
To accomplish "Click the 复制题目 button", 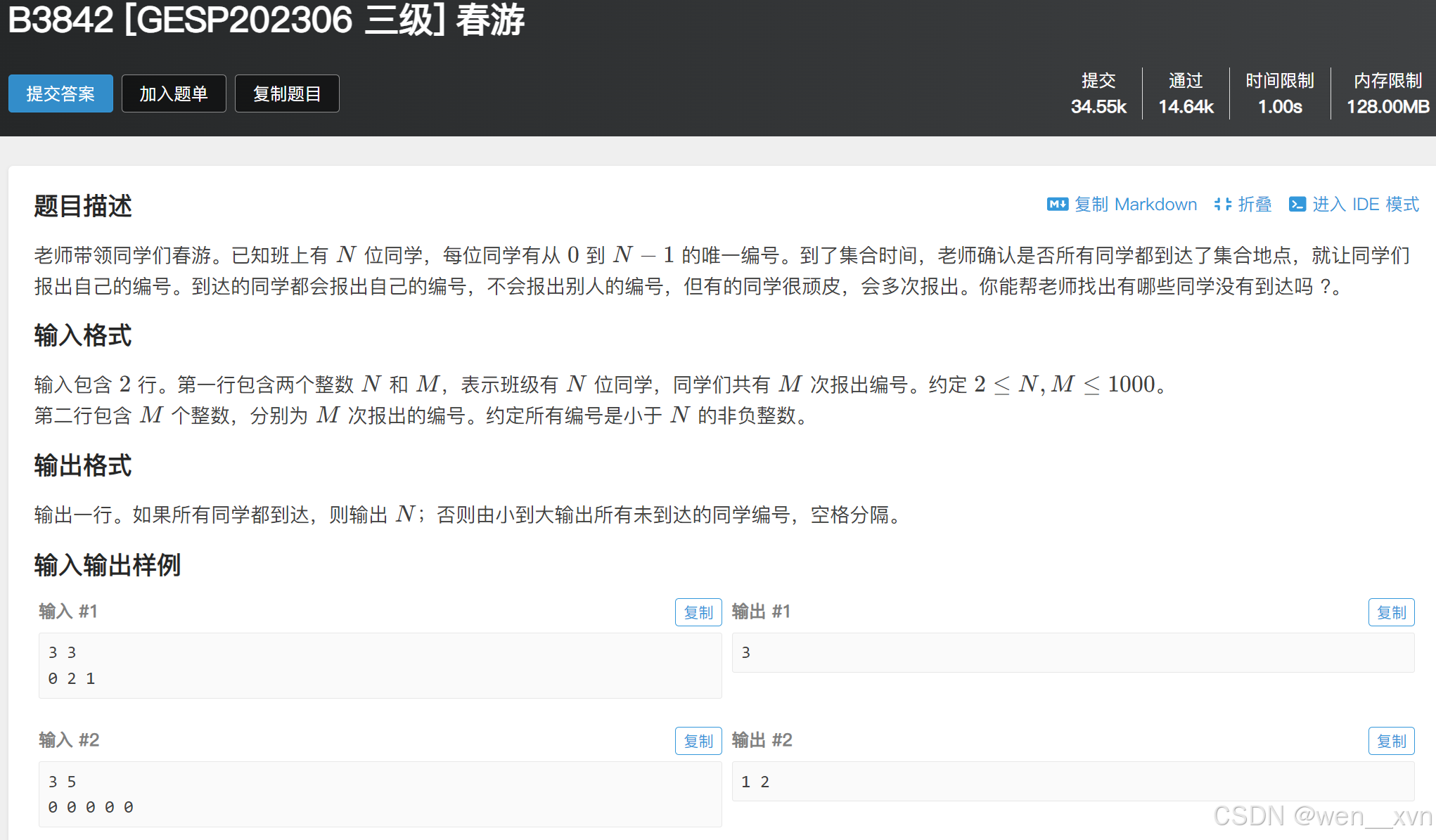I will point(287,93).
